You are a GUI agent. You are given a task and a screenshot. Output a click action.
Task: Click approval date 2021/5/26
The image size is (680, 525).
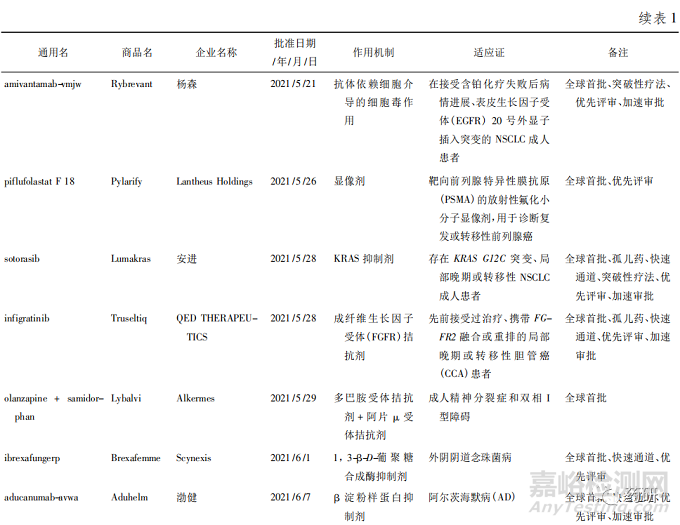[293, 181]
